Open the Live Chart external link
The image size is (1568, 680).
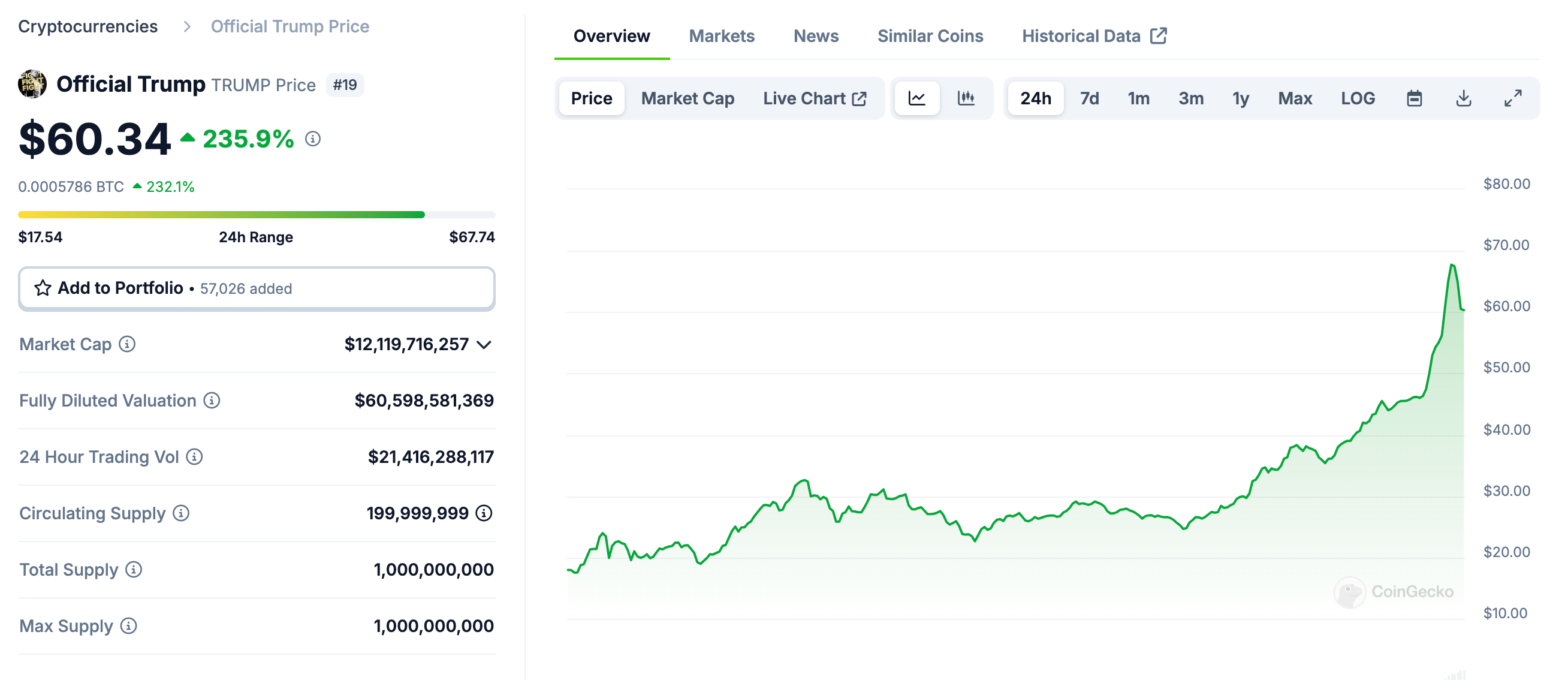pos(814,98)
